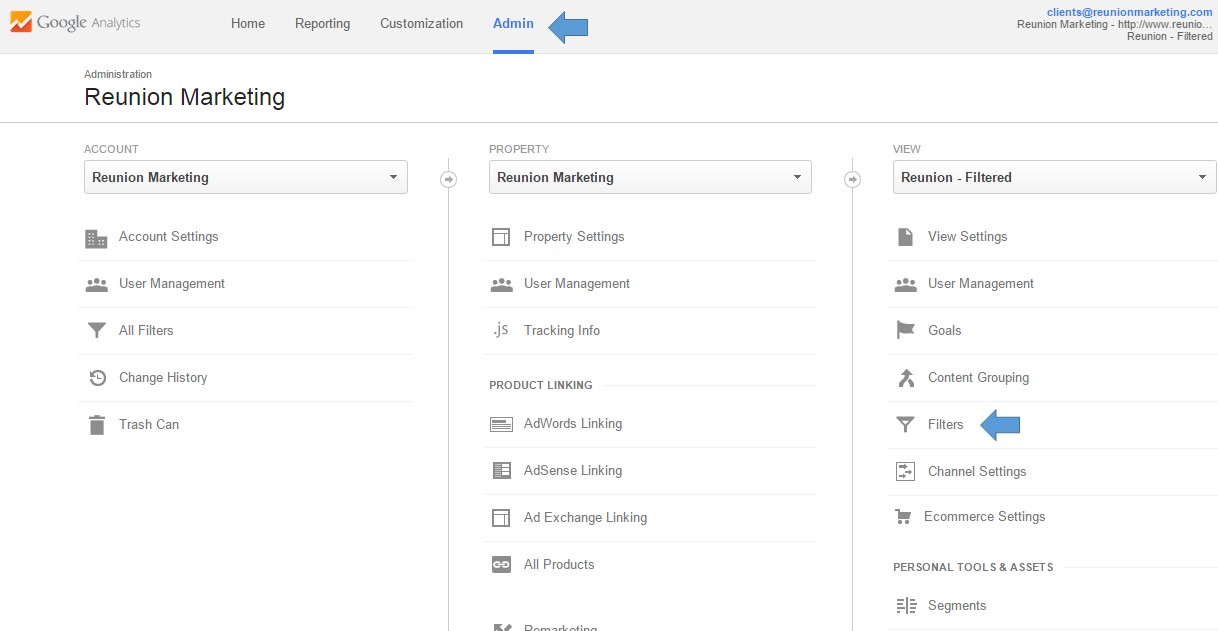
Task: Click the PERSONAL TOOLS & ASSETS label
Action: [x=973, y=567]
